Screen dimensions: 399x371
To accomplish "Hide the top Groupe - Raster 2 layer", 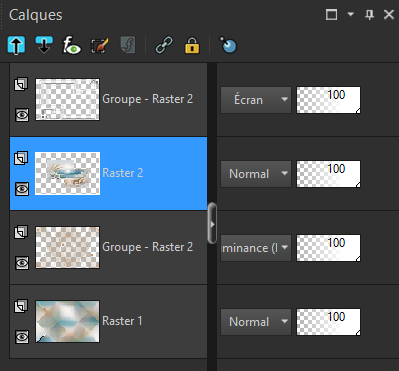I will [22, 115].
